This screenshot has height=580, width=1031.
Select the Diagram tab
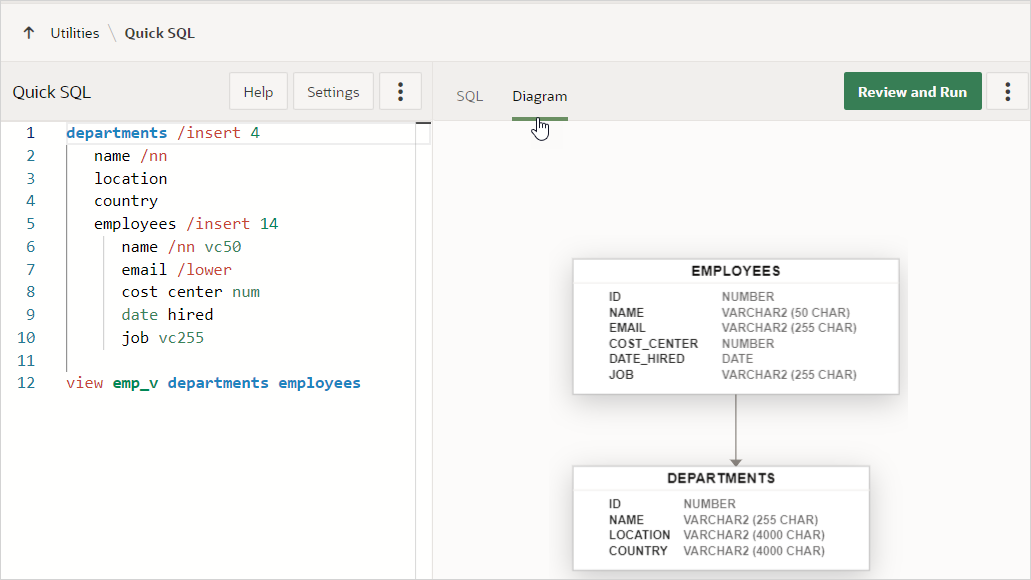click(x=539, y=96)
